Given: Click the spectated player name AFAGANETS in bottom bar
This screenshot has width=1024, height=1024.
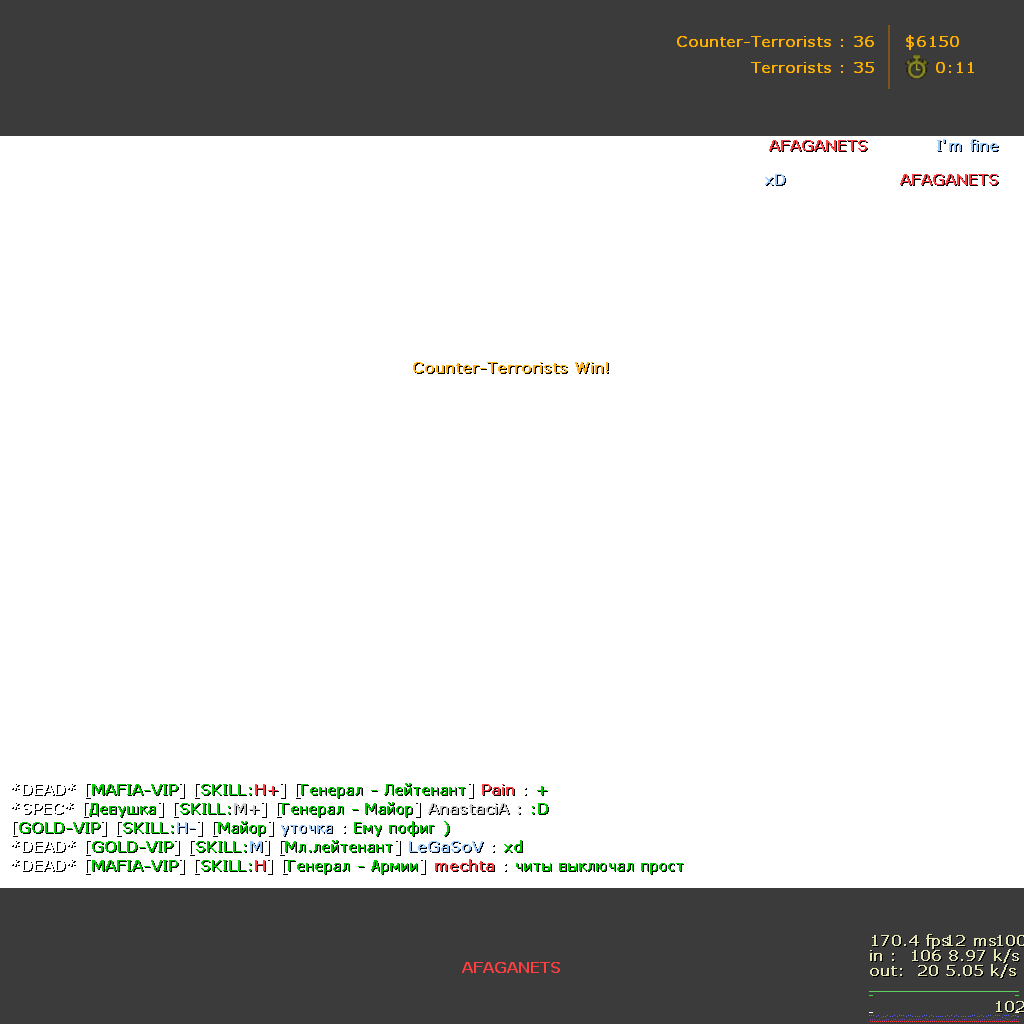Looking at the screenshot, I should click(x=511, y=968).
